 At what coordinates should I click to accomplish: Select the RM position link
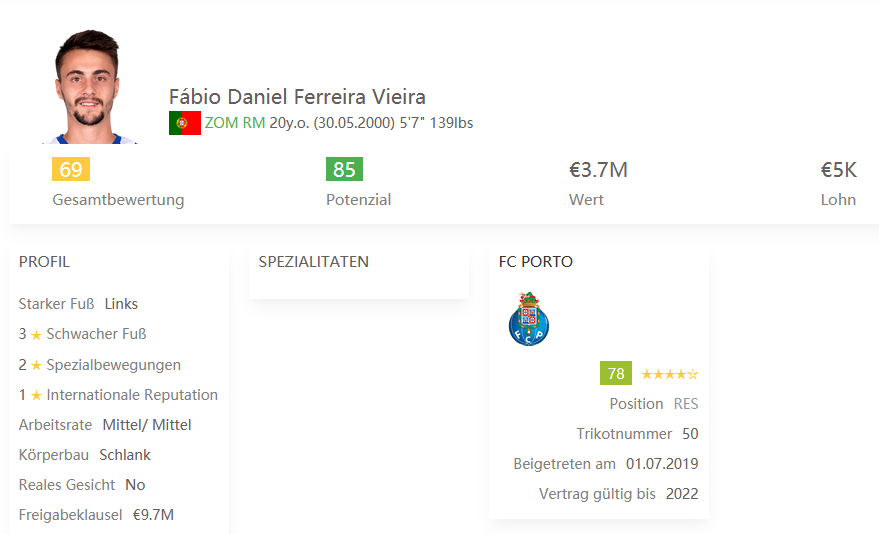coord(254,123)
